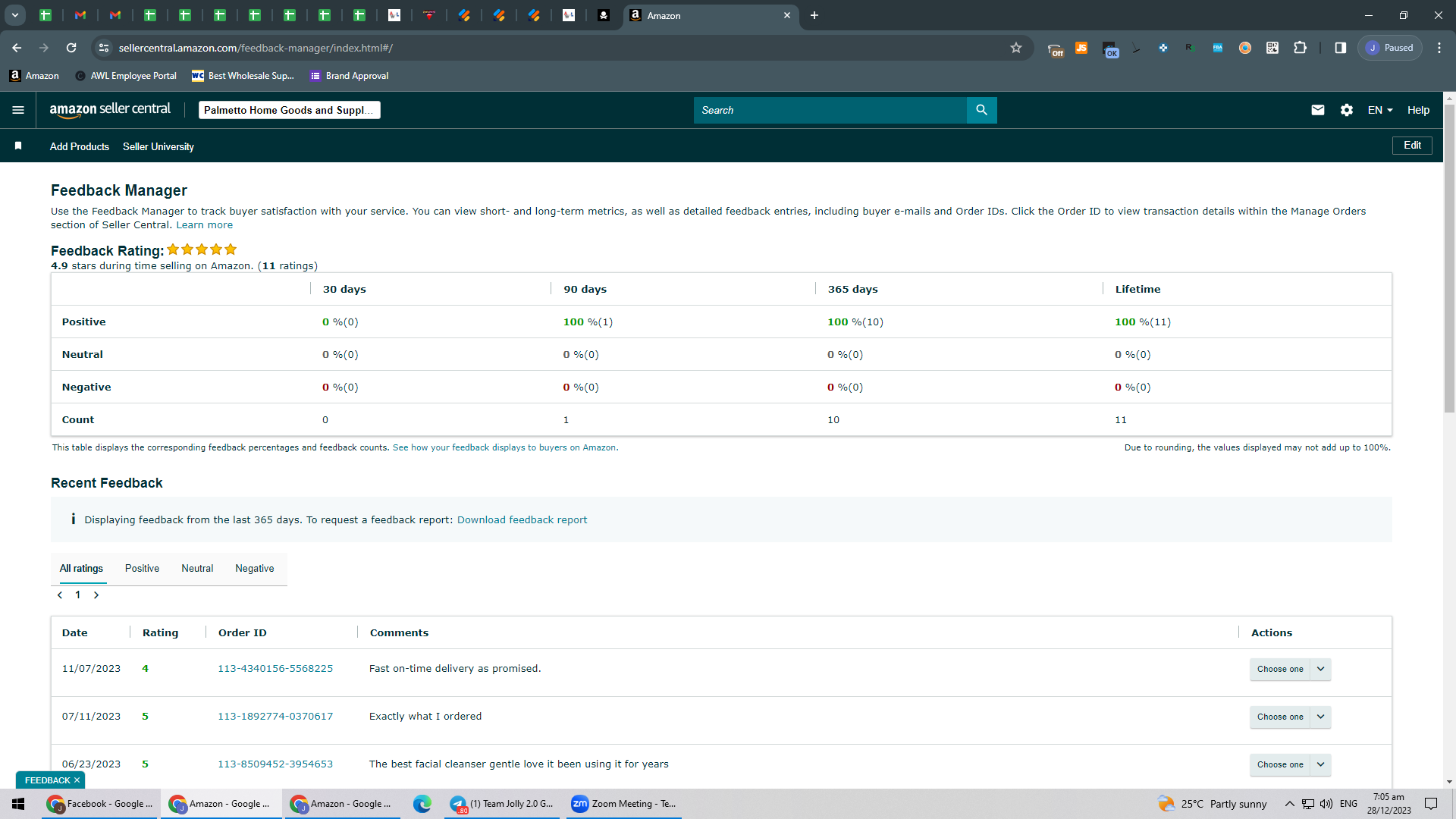Click in the Seller Central search field

(830, 110)
